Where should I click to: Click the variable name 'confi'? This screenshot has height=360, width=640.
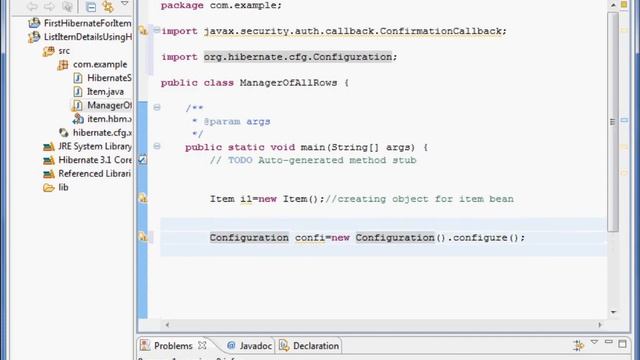(310, 238)
